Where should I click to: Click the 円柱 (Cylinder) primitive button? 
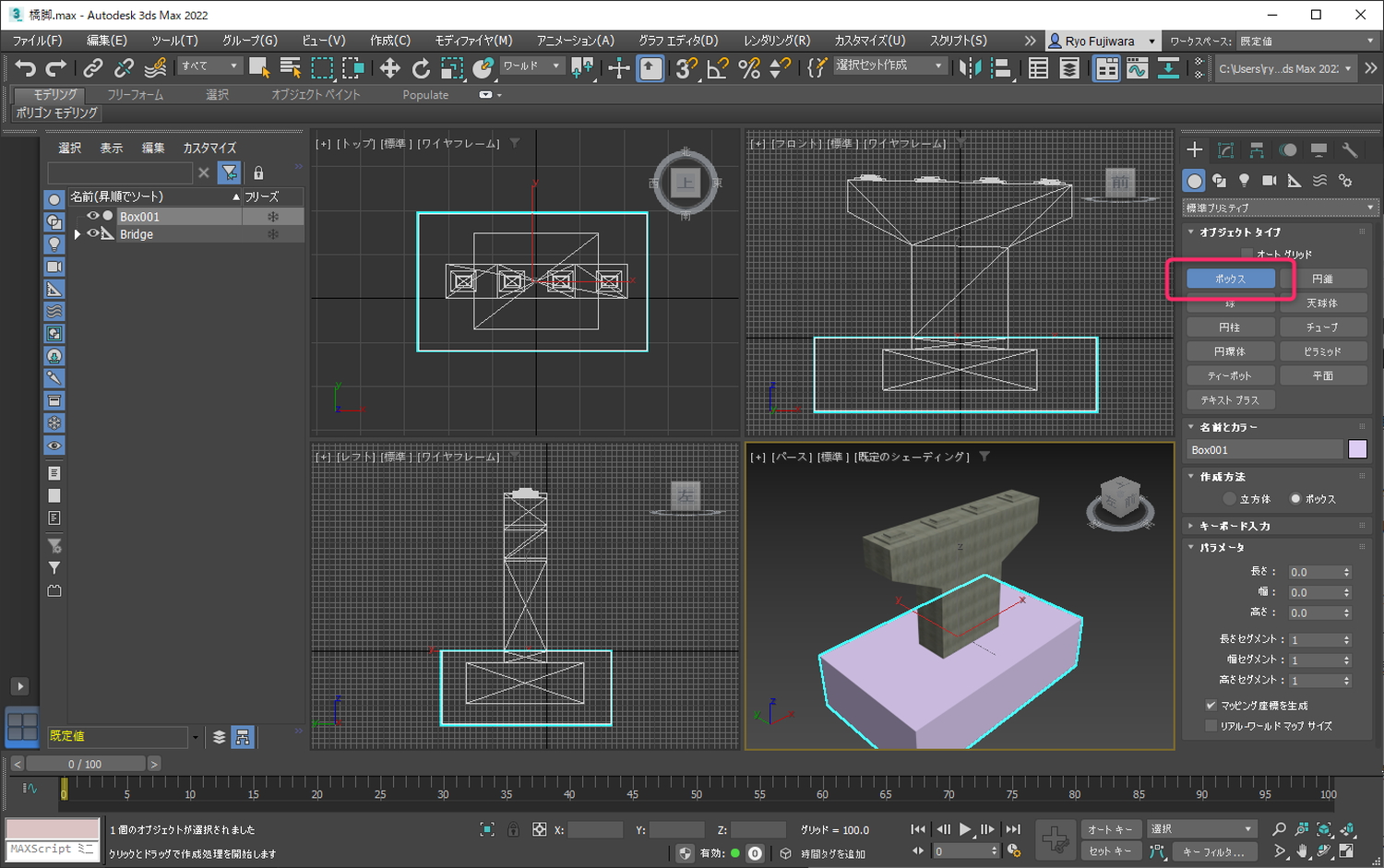coord(1229,327)
